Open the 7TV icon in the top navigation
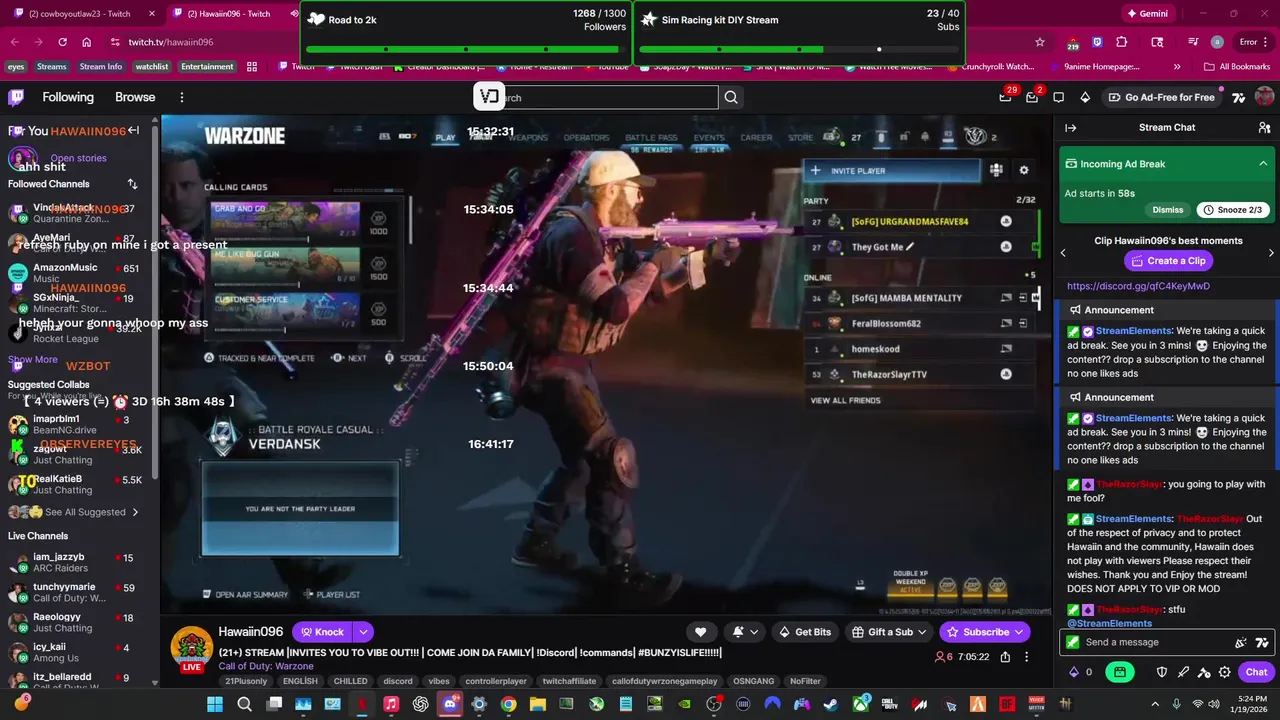 point(1239,97)
